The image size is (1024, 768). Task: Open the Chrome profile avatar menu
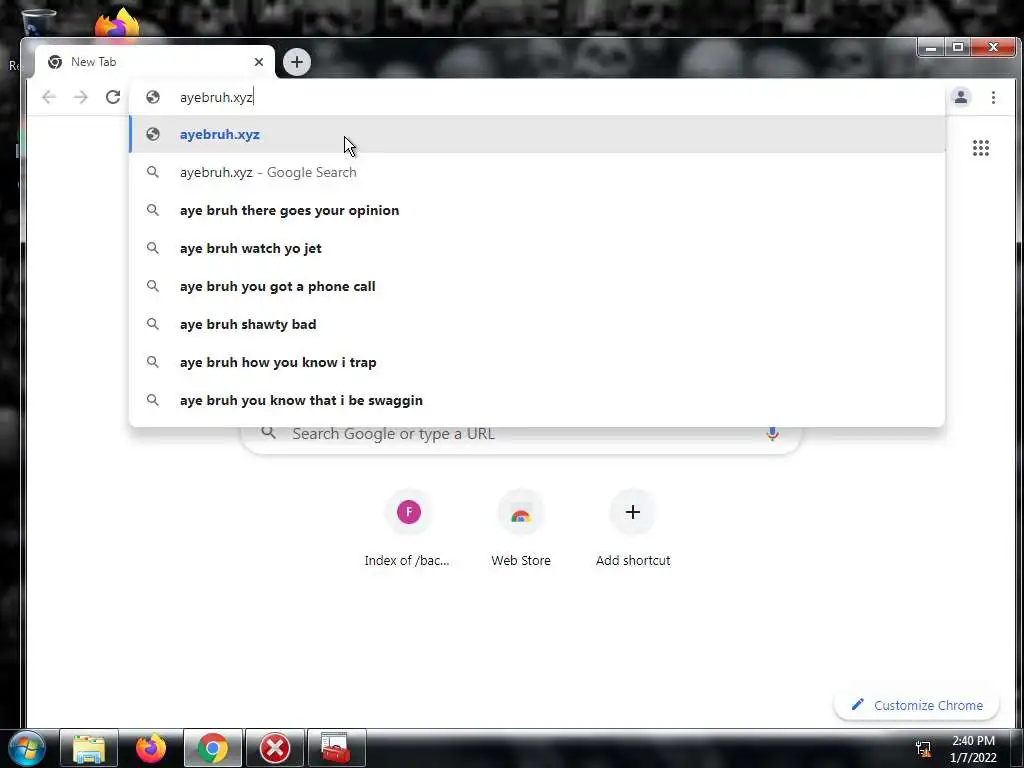click(x=961, y=97)
